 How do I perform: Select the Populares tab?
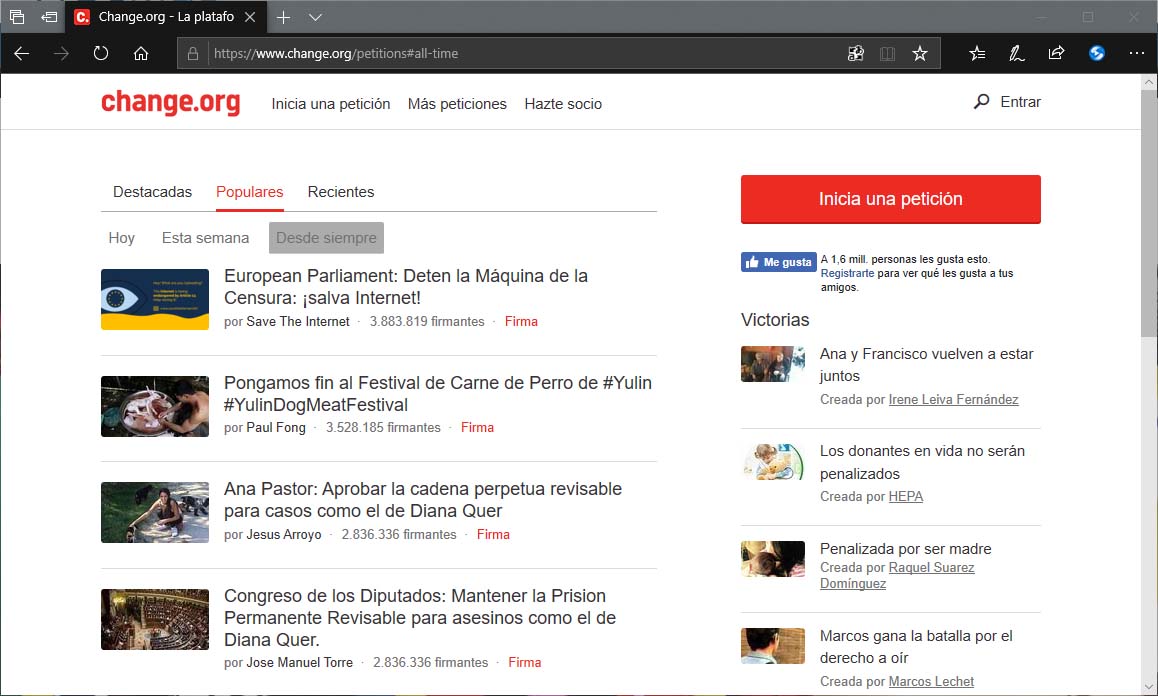click(250, 192)
